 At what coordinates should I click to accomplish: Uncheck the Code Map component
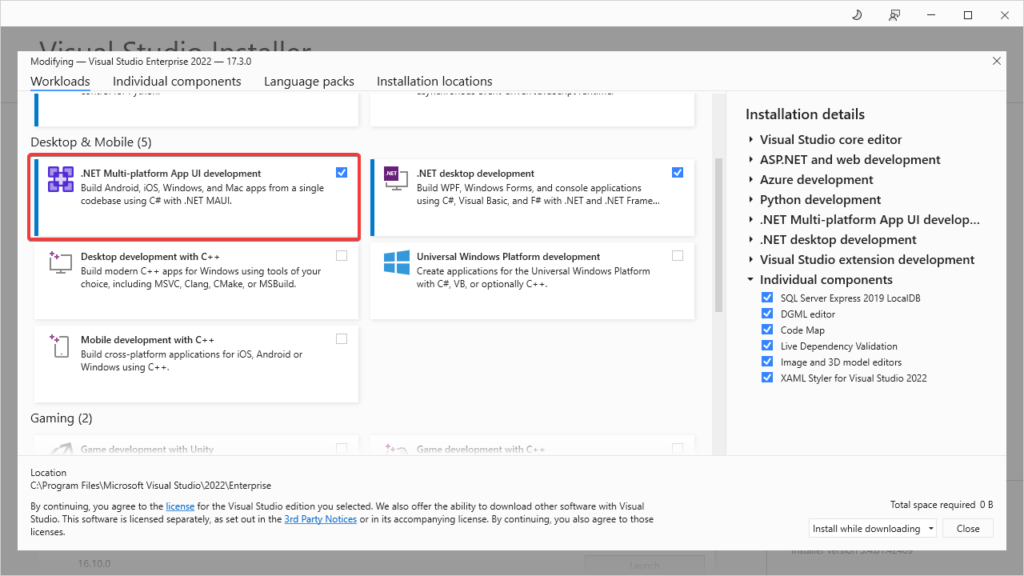point(767,329)
